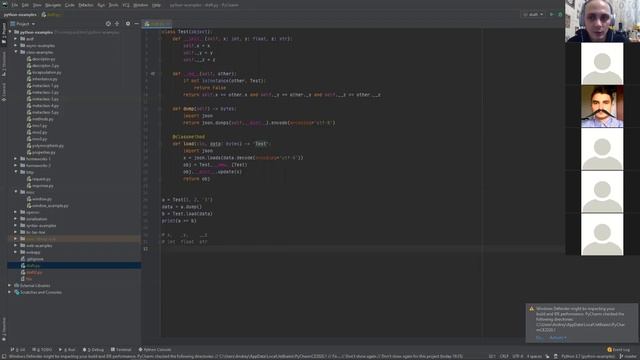Open draft2.py file

(31, 272)
